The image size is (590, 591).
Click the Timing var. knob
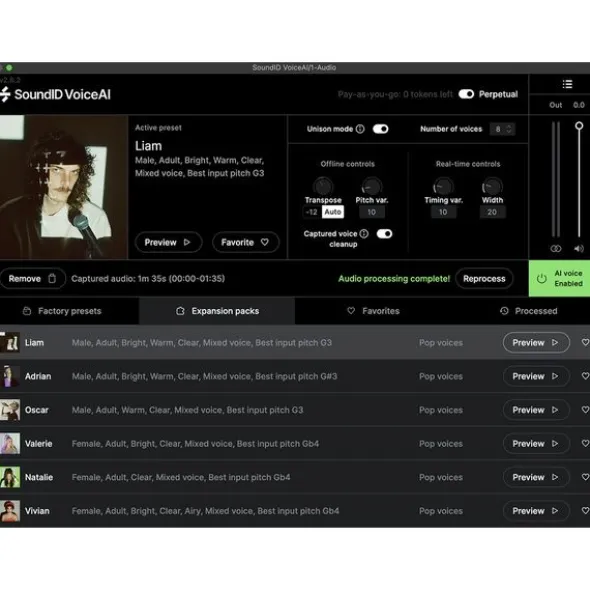[443, 186]
